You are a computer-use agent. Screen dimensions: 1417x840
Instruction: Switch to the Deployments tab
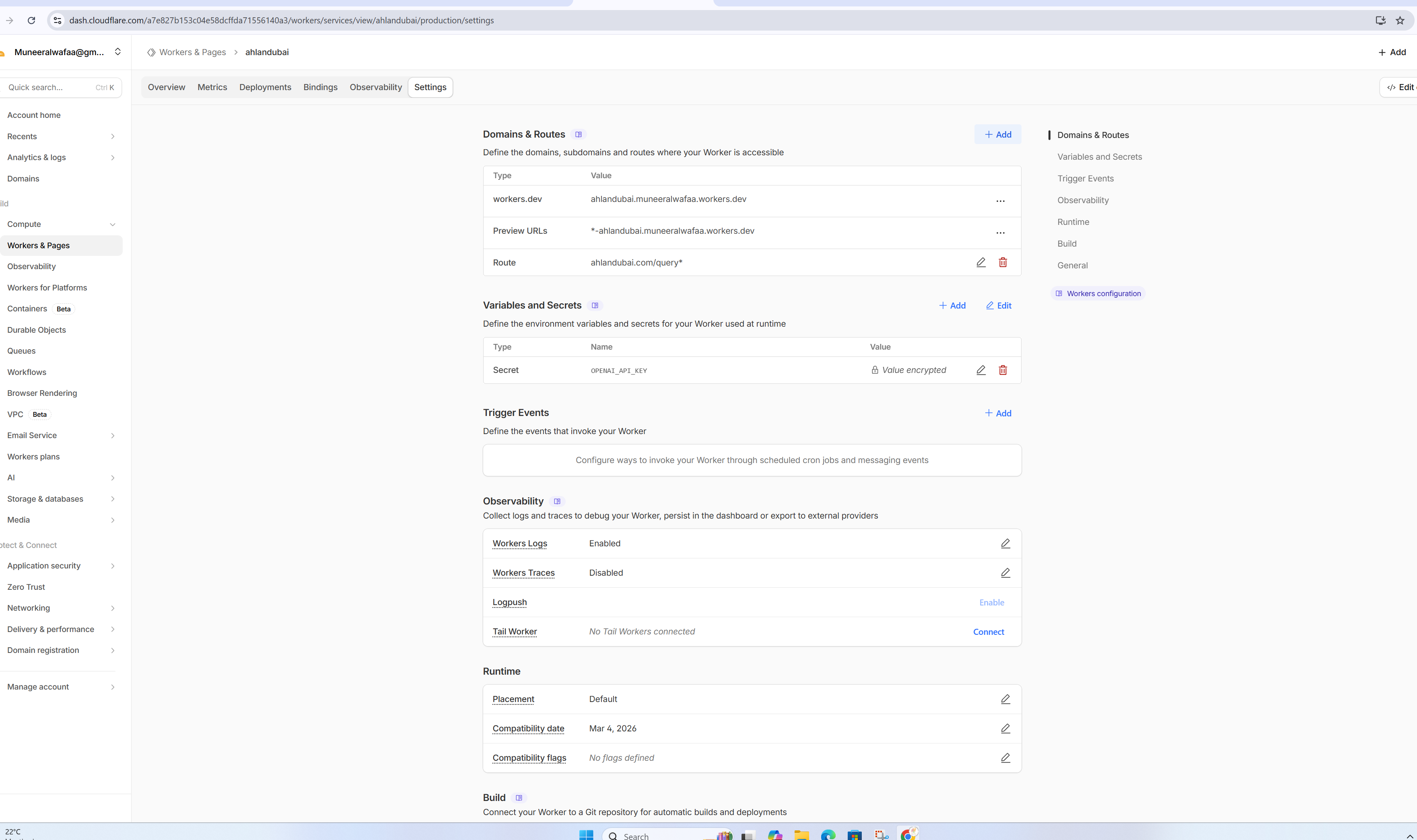tap(265, 87)
